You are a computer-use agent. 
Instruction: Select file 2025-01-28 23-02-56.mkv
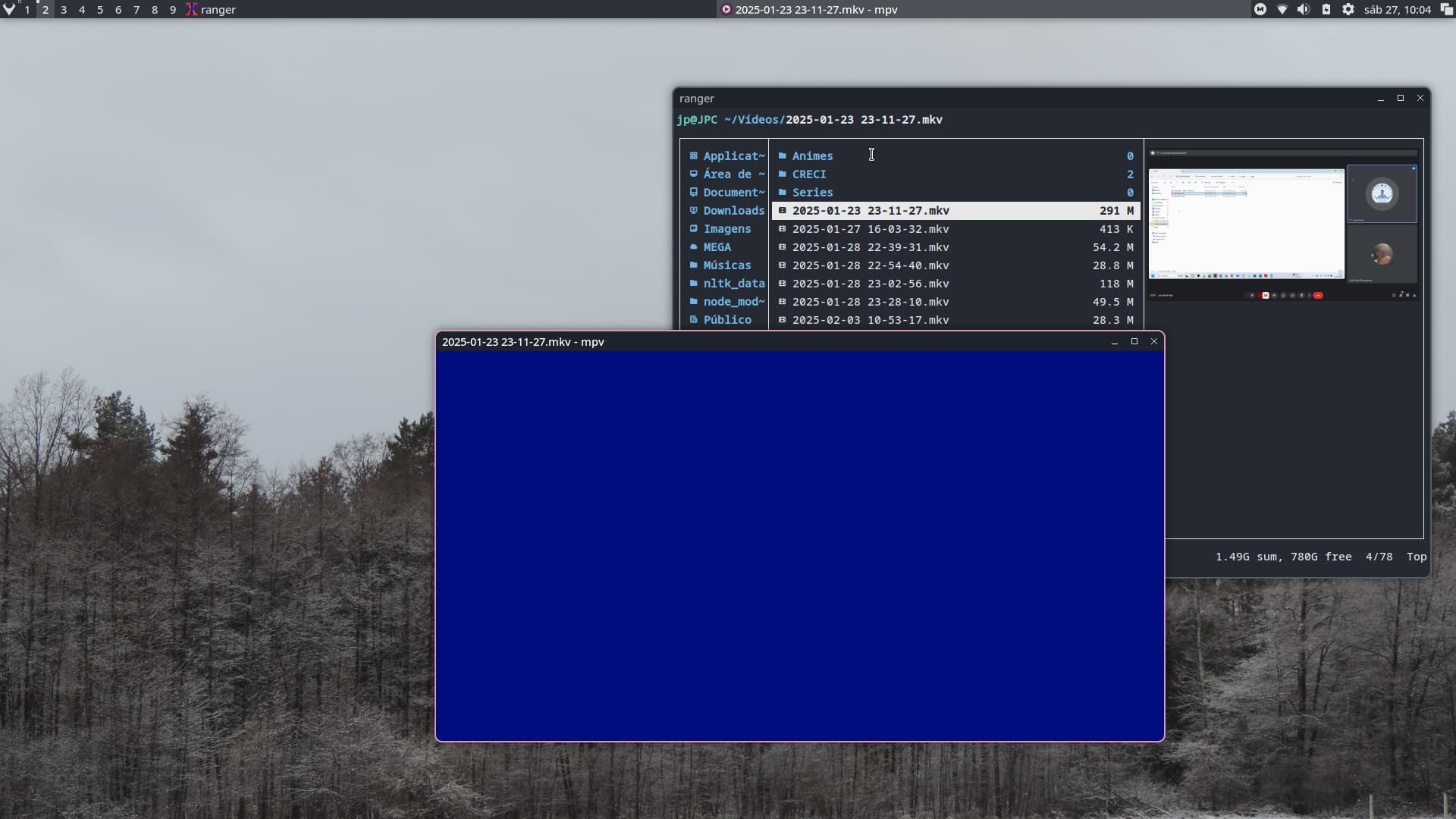[870, 284]
